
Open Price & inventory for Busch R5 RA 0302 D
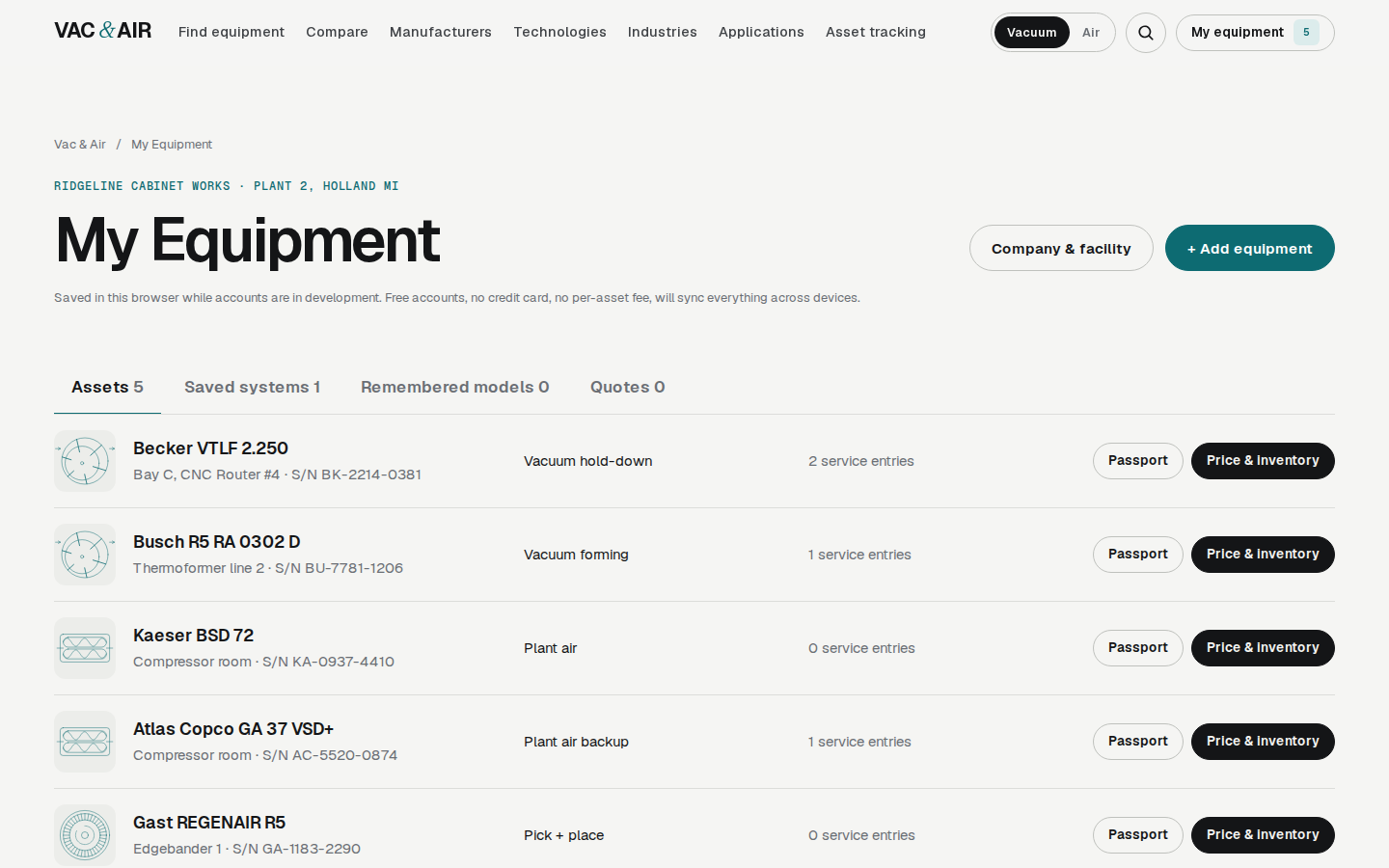[x=1263, y=555]
